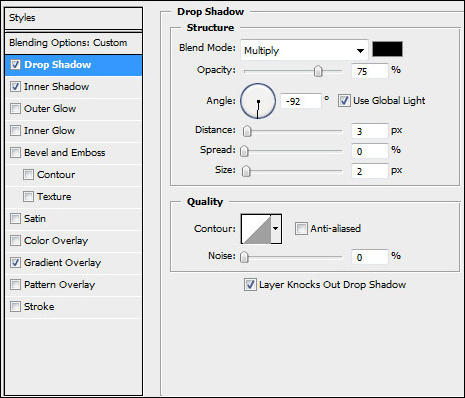Click the black shadow color swatch
This screenshot has height=398, width=465.
coord(387,49)
